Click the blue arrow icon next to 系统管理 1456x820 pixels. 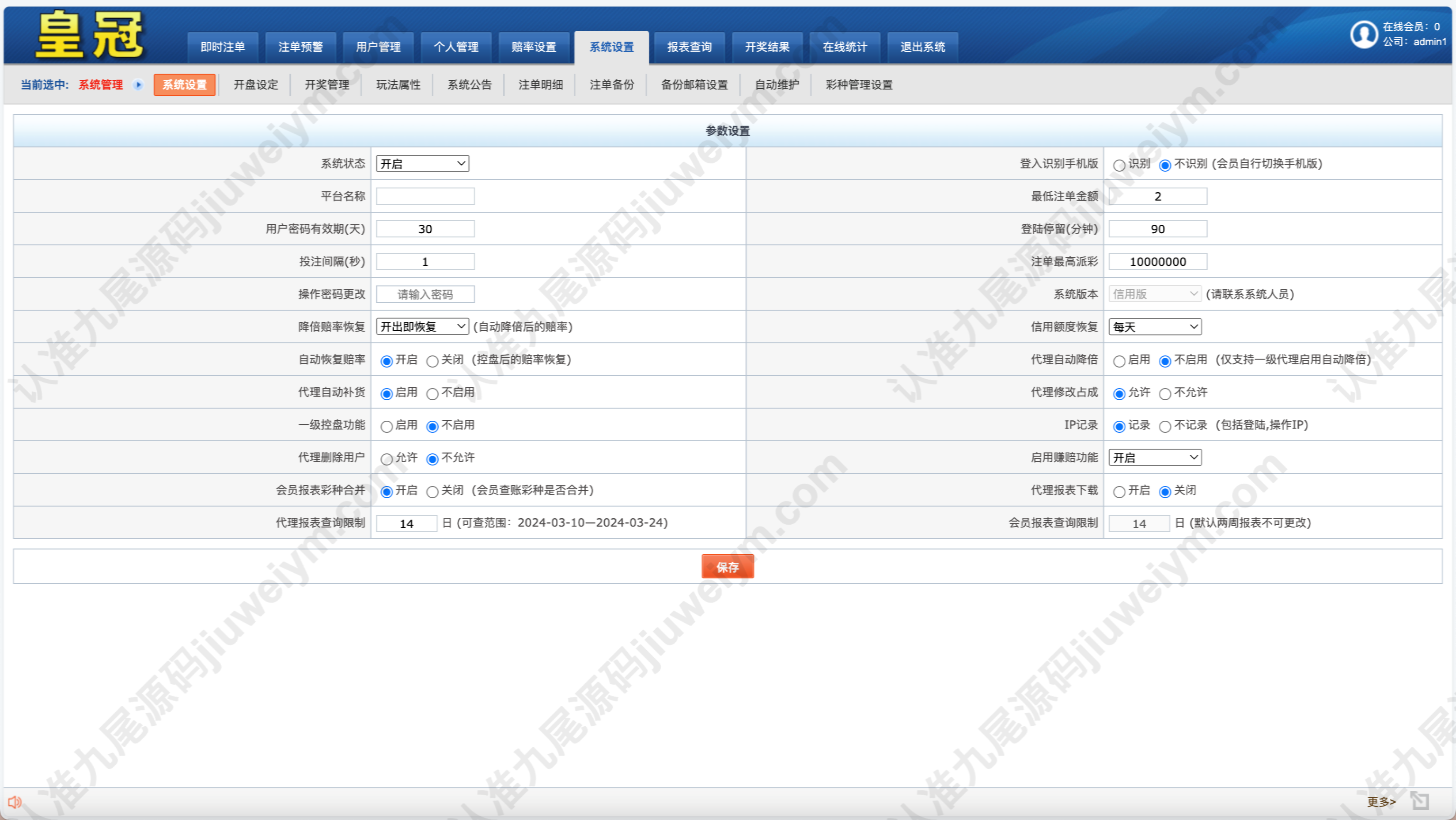pyautogui.click(x=138, y=85)
